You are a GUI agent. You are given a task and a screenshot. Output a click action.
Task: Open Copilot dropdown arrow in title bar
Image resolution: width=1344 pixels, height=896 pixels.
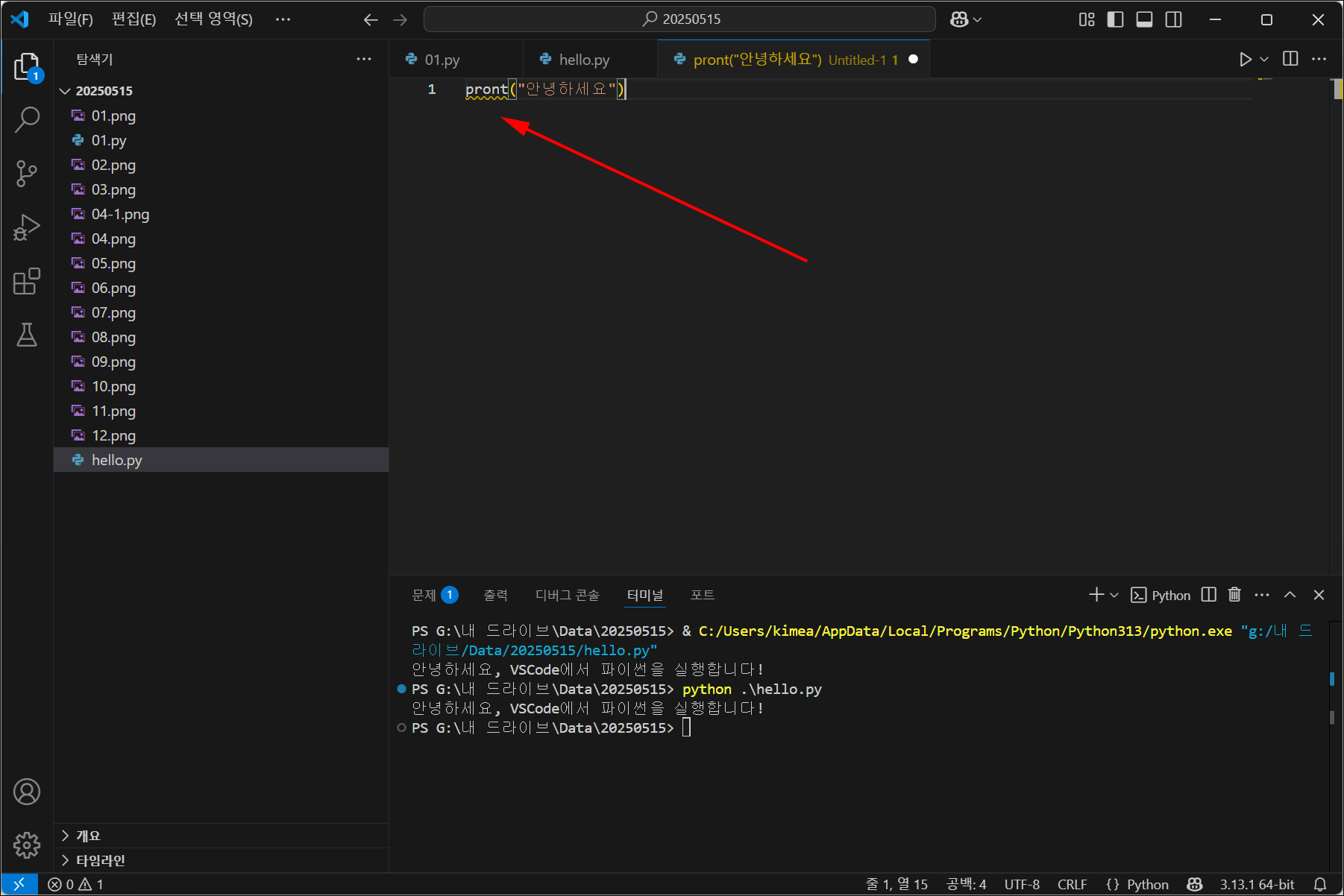[x=977, y=20]
